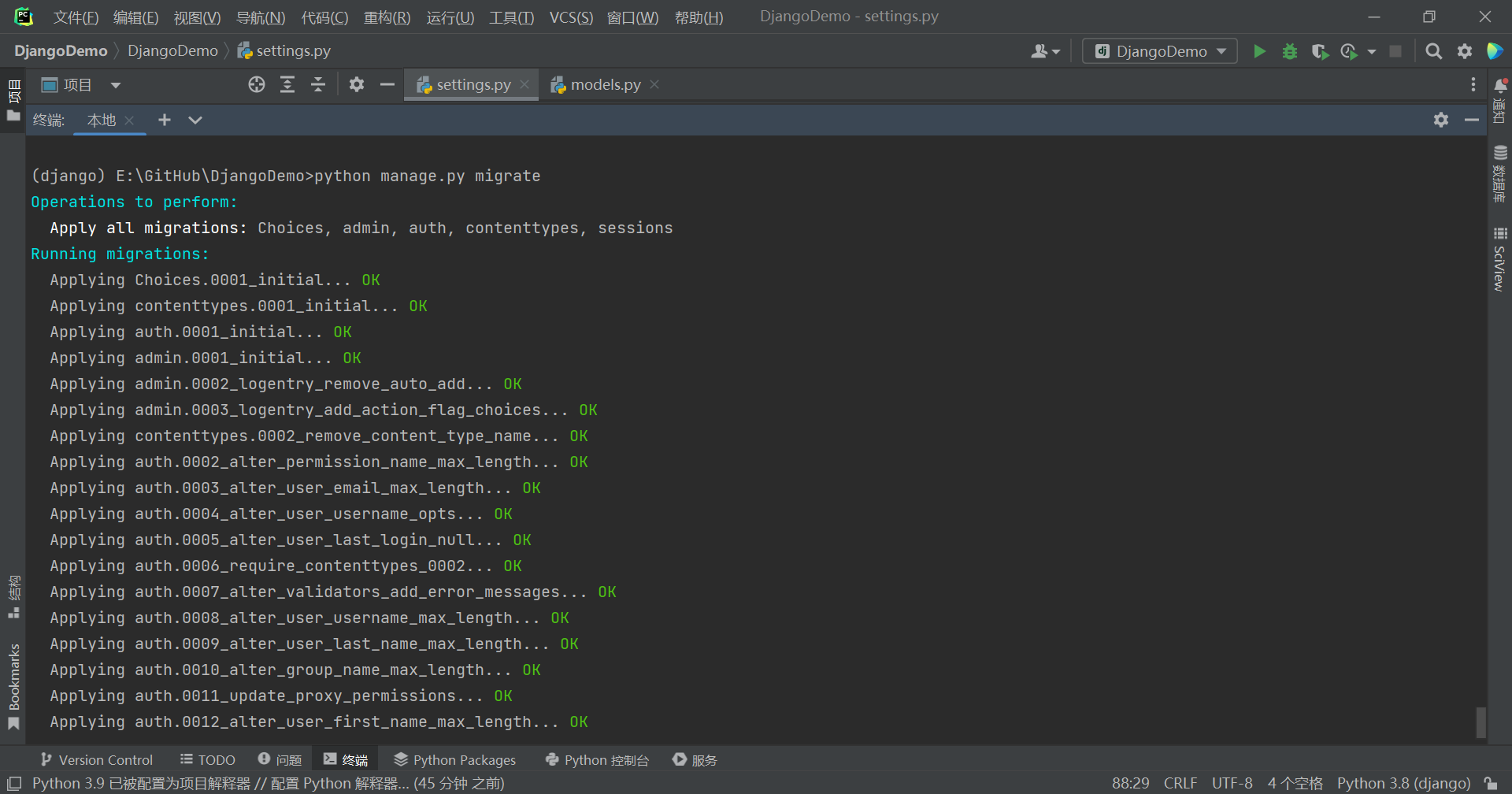Screen dimensions: 1512x794
Task: Open the File menu
Action: (x=76, y=17)
